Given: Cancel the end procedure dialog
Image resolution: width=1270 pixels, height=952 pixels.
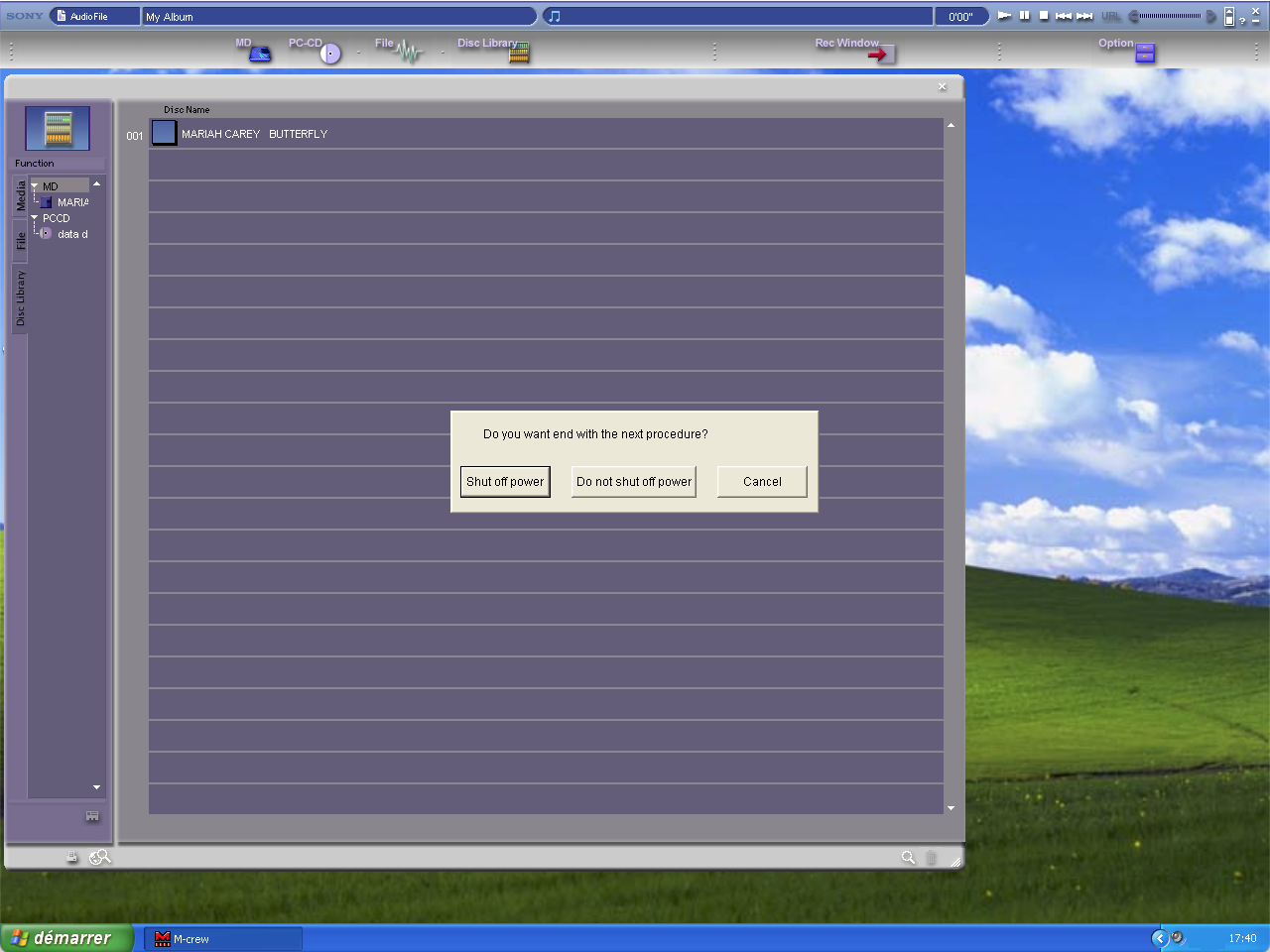Looking at the screenshot, I should pos(762,482).
